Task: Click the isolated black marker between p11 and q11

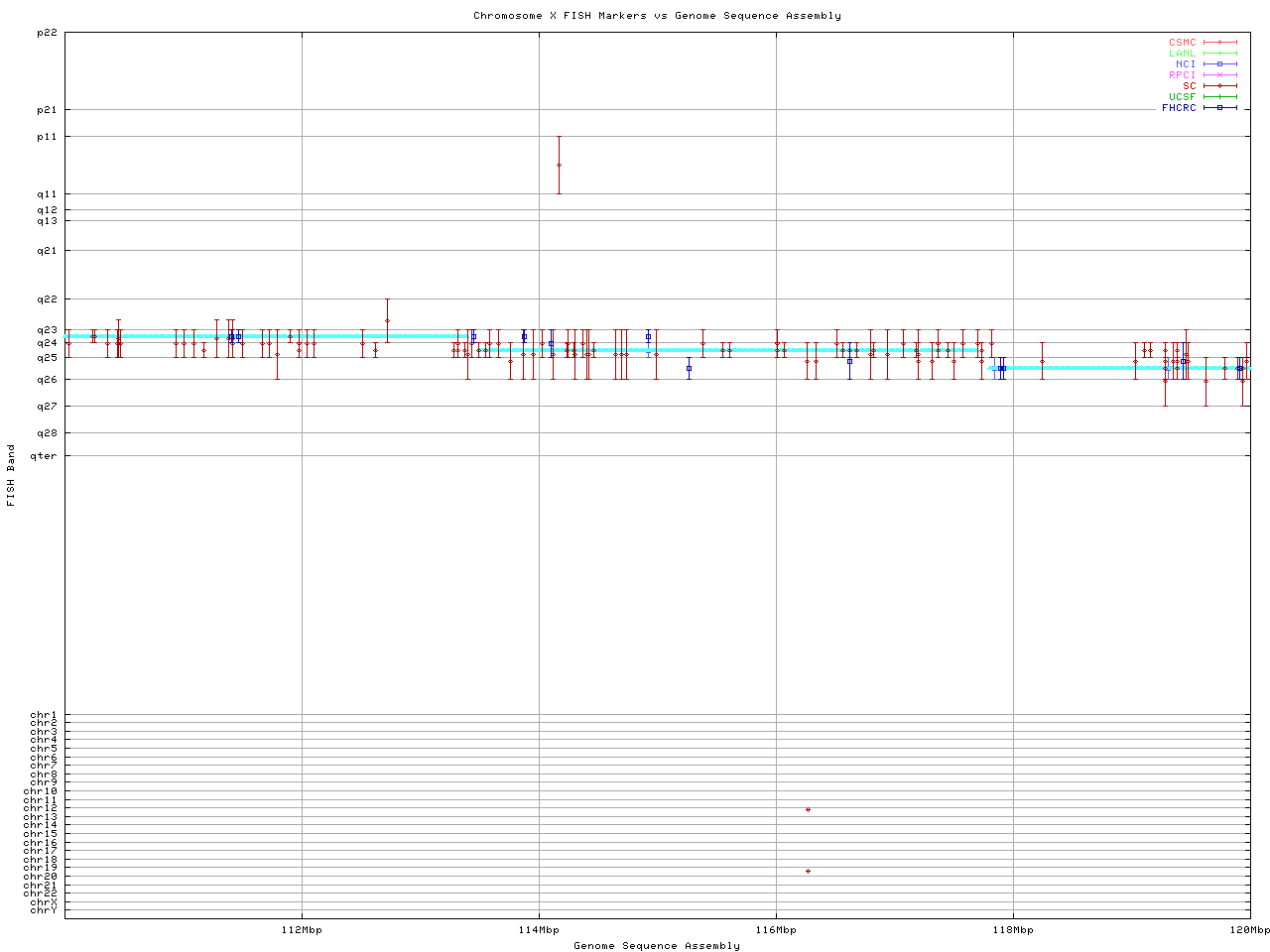Action: click(x=559, y=165)
